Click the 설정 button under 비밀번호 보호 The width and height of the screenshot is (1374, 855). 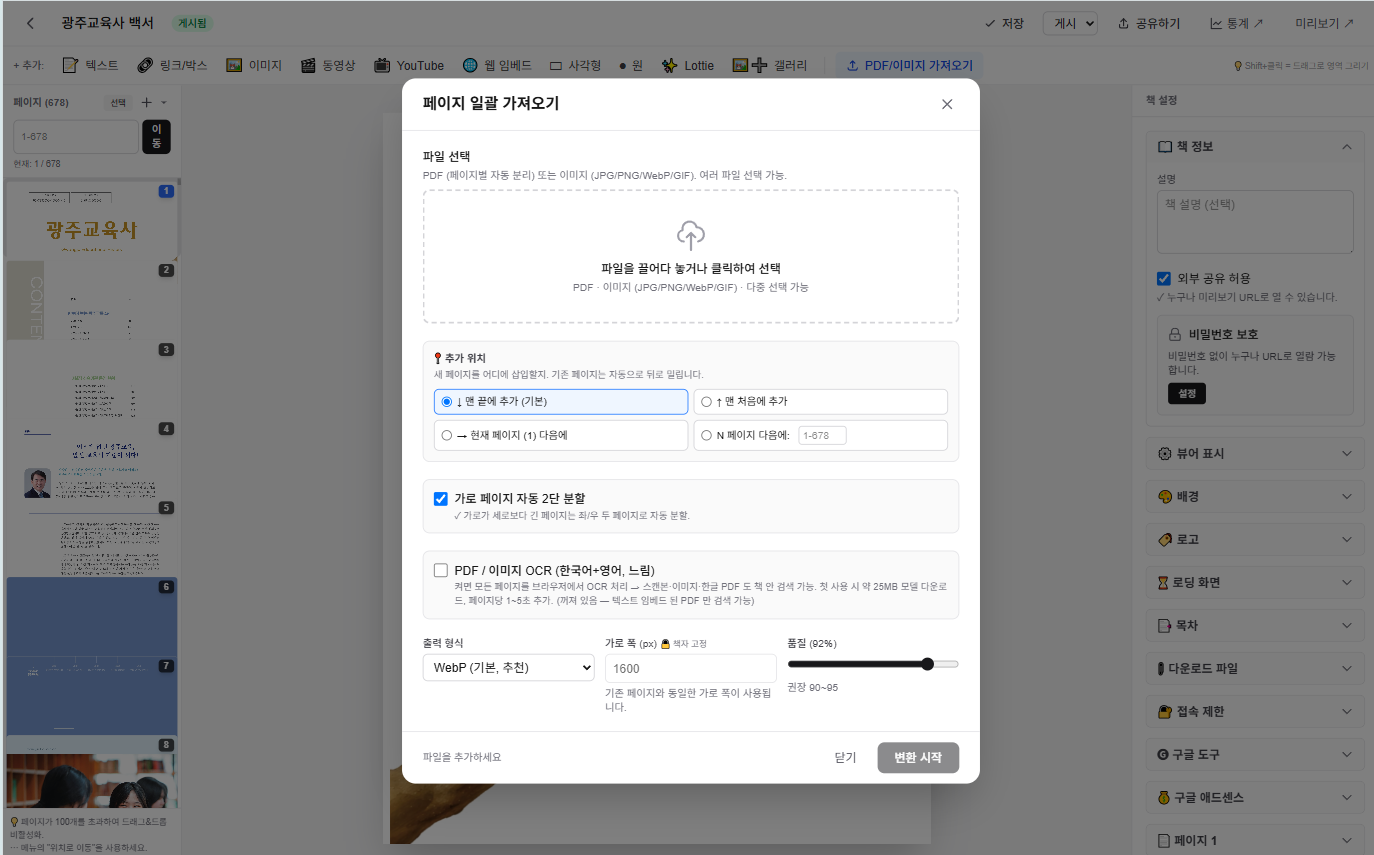pos(1187,393)
